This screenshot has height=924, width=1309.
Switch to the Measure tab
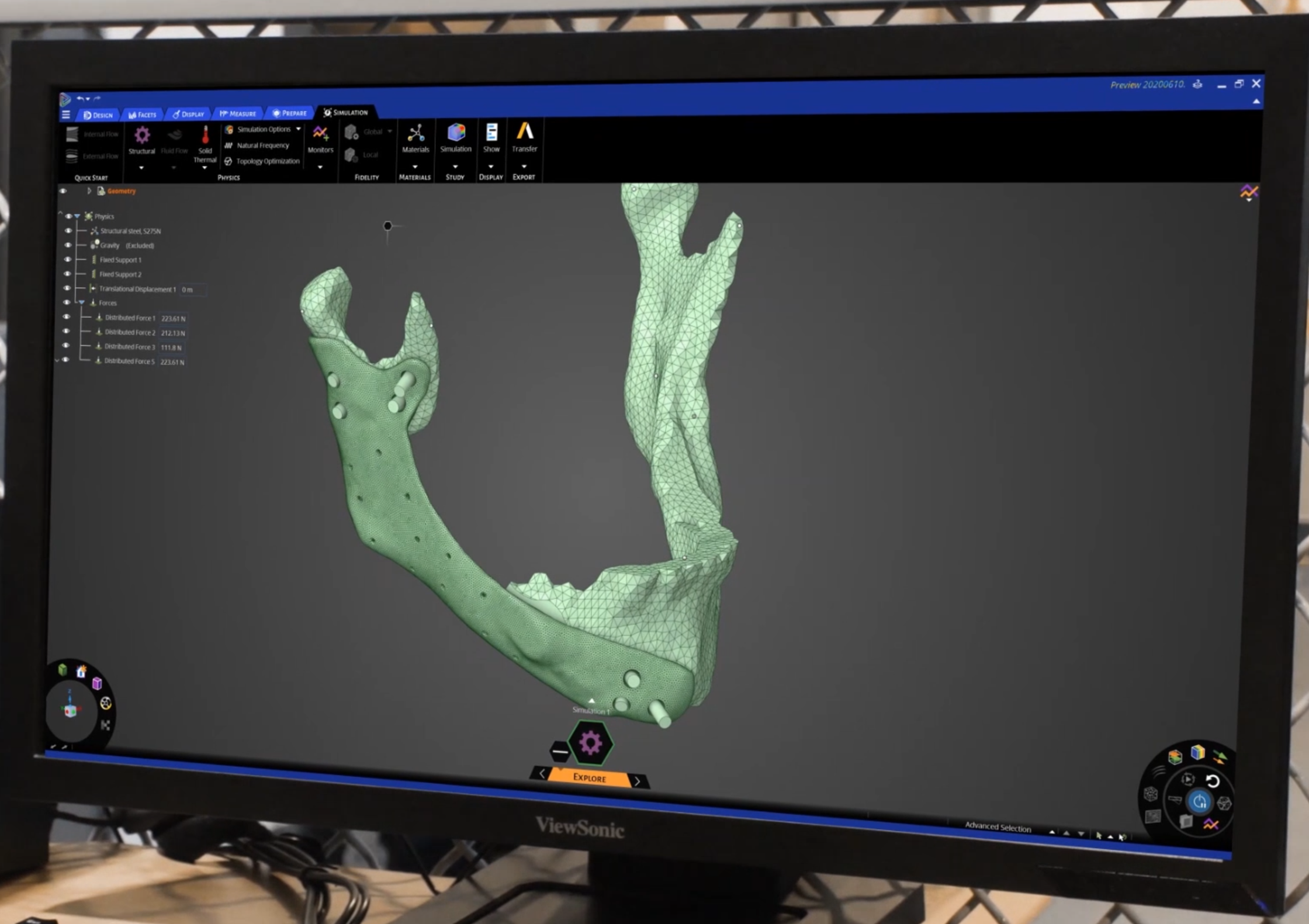click(x=238, y=113)
